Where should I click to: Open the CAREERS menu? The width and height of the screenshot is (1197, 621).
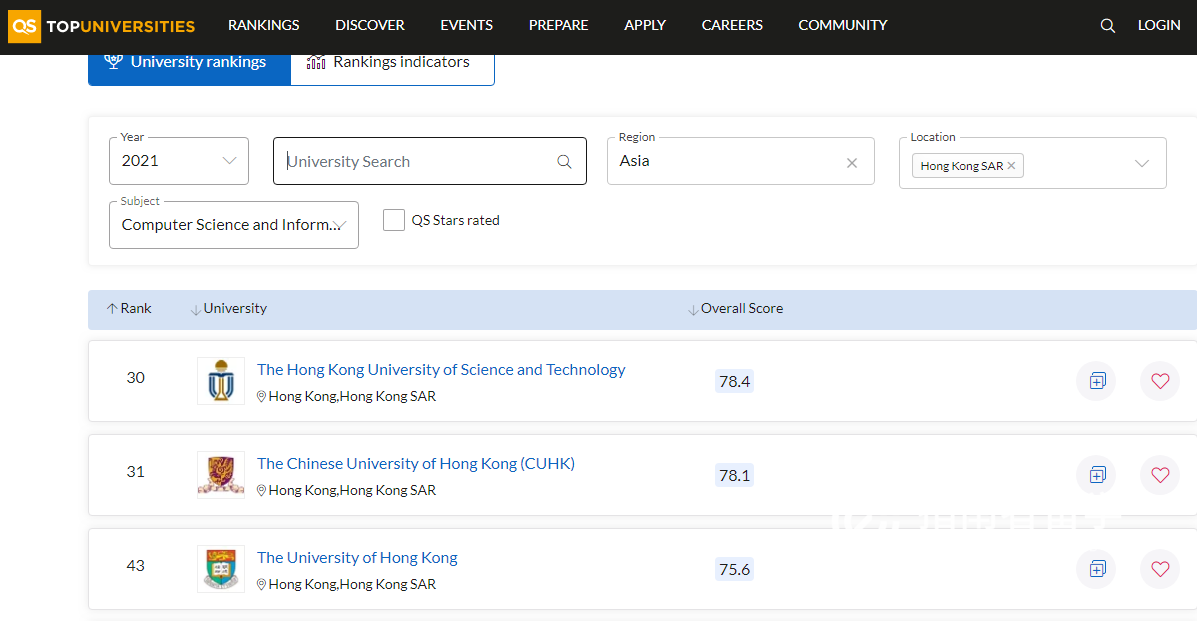point(732,26)
